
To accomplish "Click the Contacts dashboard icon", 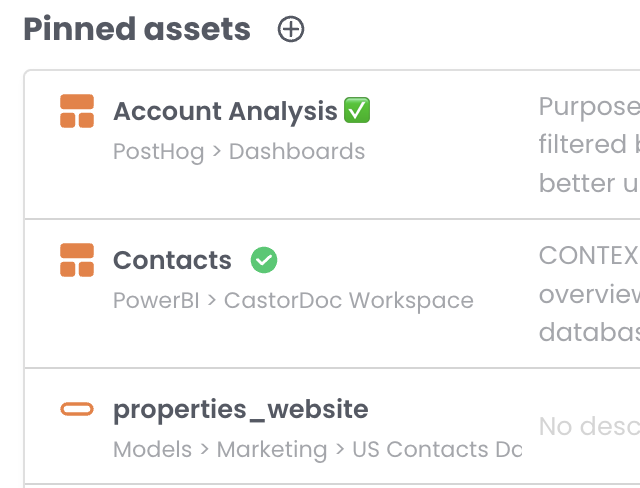I will (77, 260).
